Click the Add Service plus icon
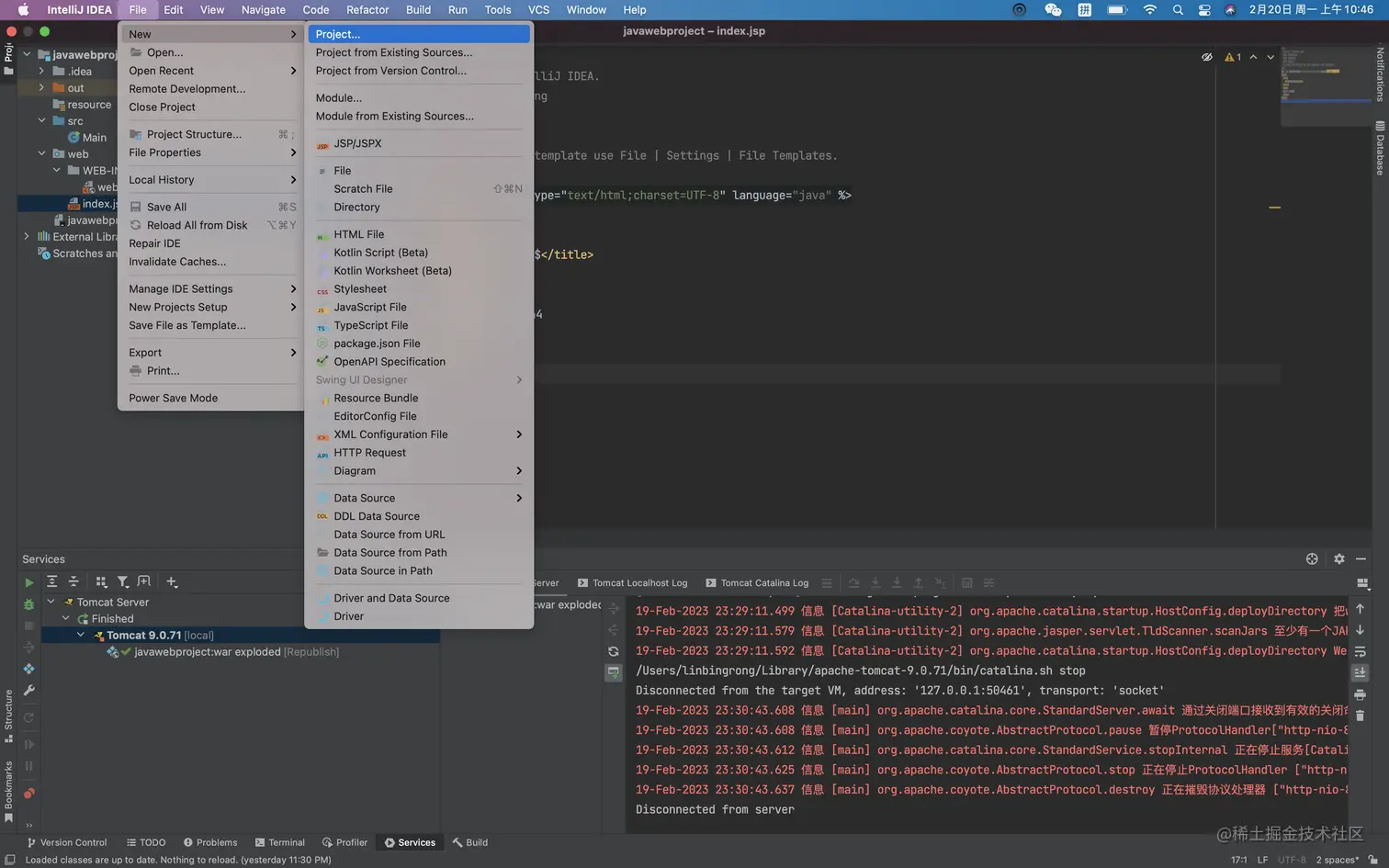The width and height of the screenshot is (1389, 868). click(x=172, y=581)
